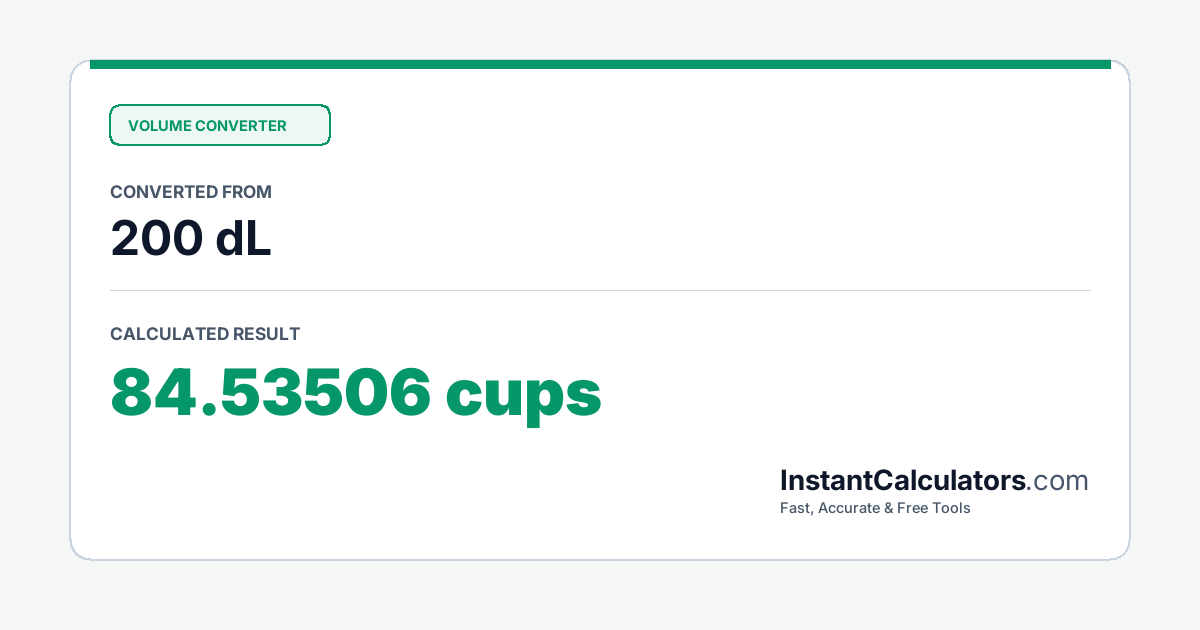Click the divider line between sections
Viewport: 1200px width, 630px height.
pos(600,291)
